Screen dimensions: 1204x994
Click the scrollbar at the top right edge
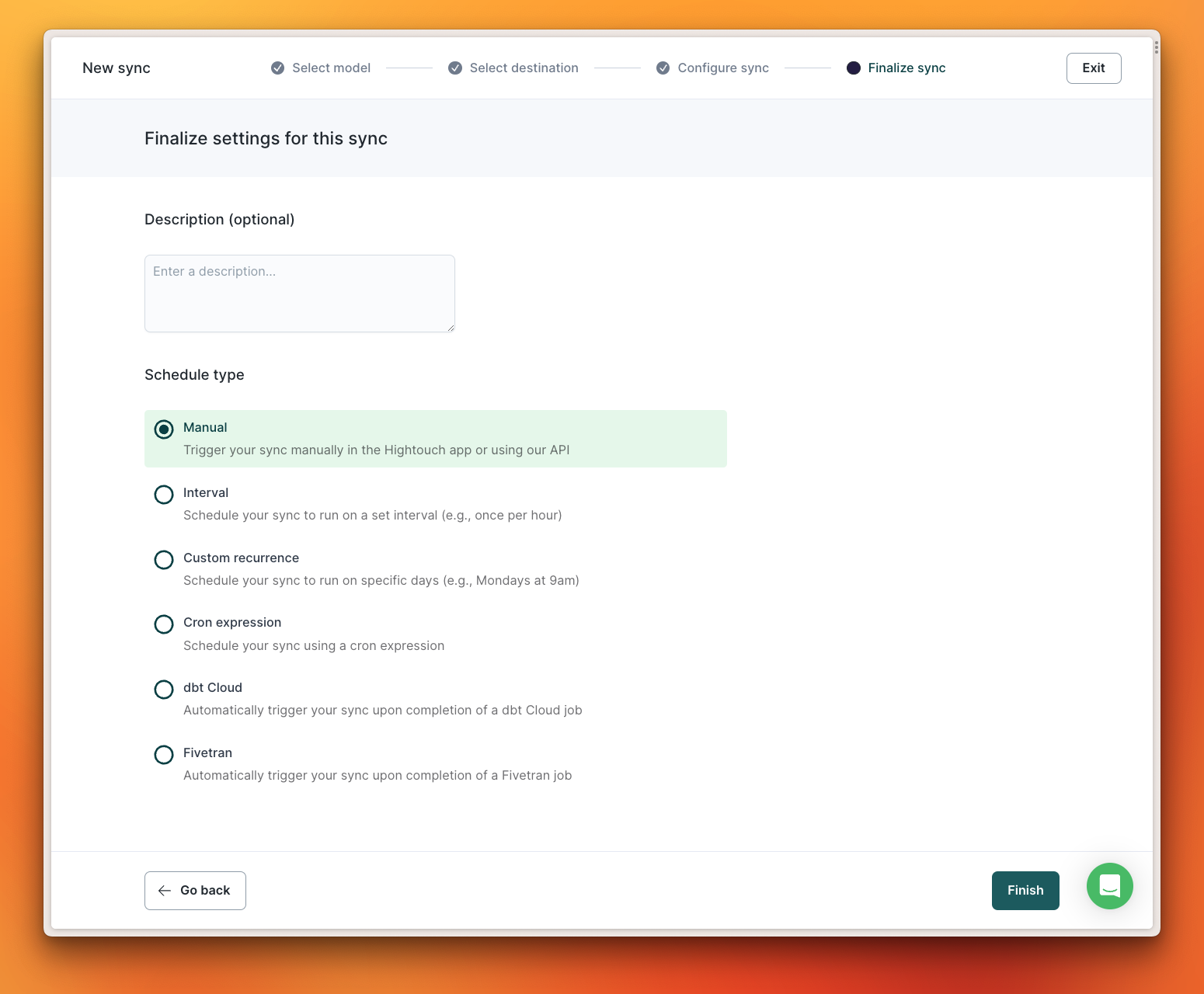pos(1157,48)
